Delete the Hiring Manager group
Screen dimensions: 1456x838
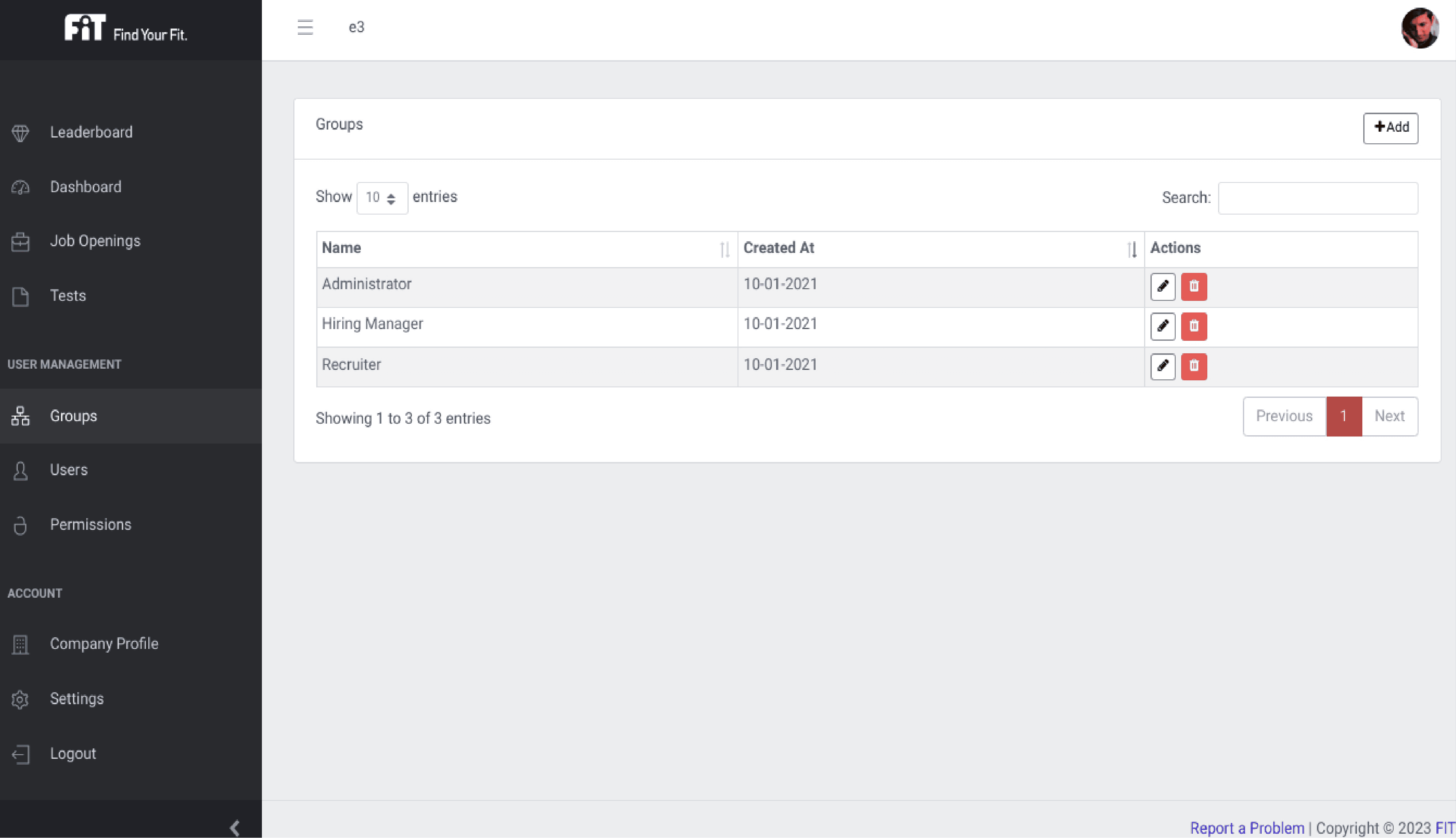point(1193,326)
